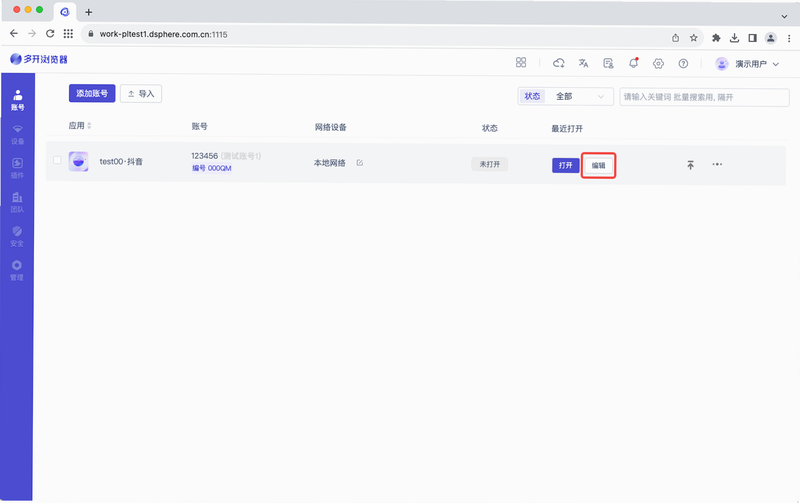
Task: Pin test00 row to top with arrow icon
Action: tap(690, 165)
